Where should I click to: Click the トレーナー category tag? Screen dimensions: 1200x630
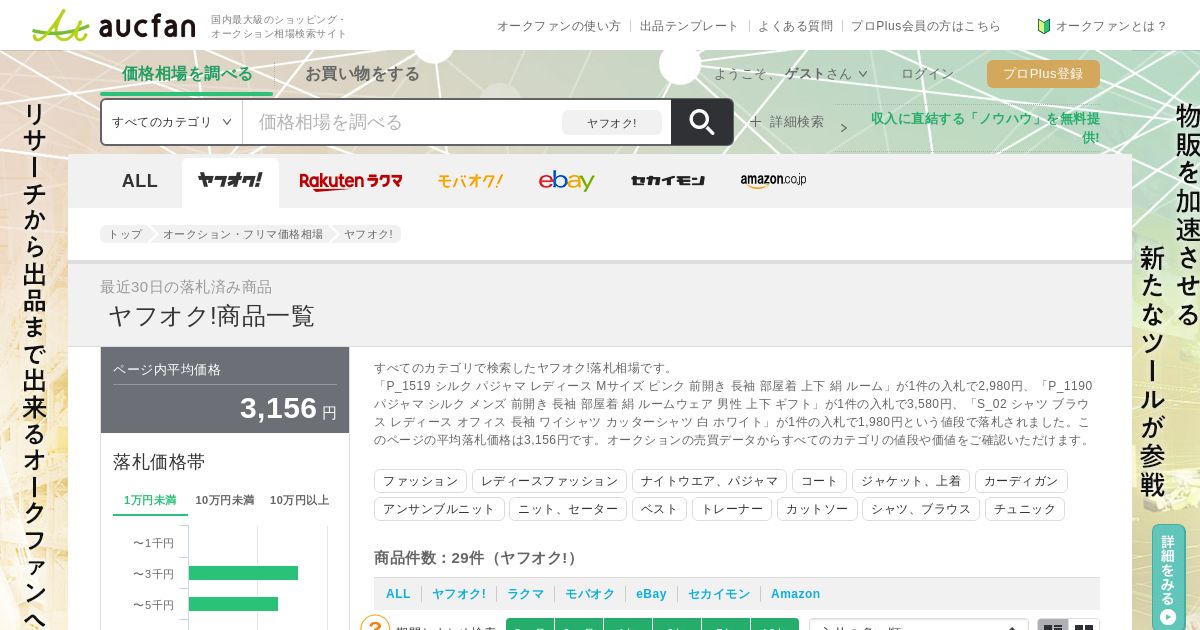click(x=732, y=509)
